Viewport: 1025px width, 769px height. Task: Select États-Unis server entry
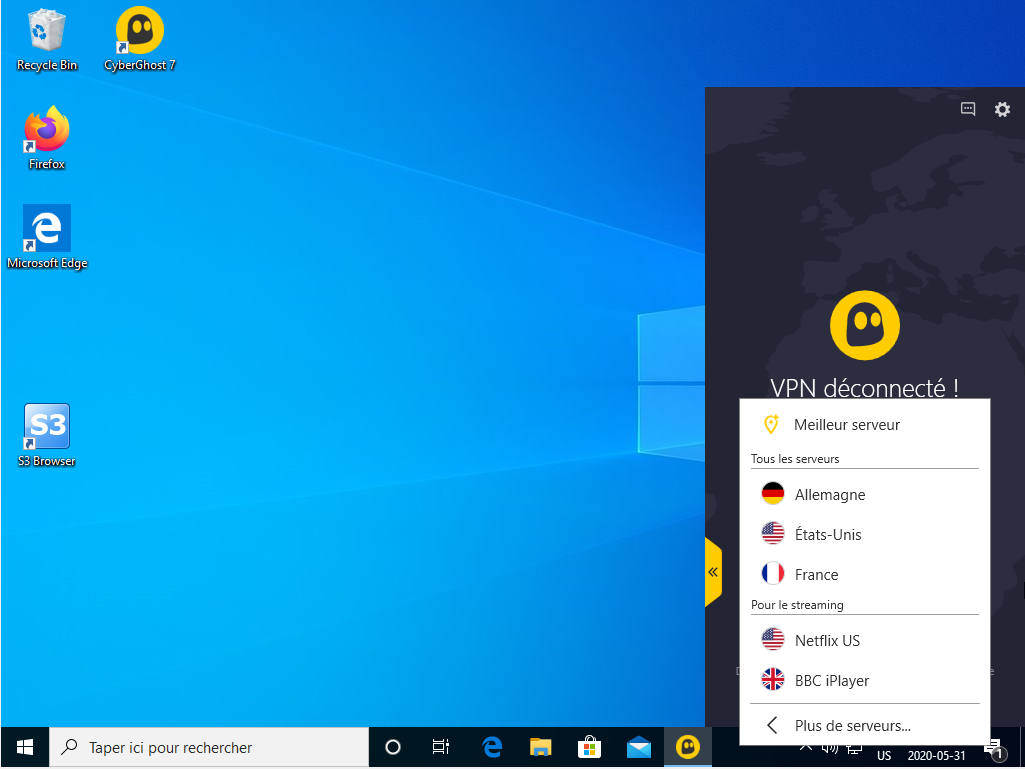click(827, 535)
